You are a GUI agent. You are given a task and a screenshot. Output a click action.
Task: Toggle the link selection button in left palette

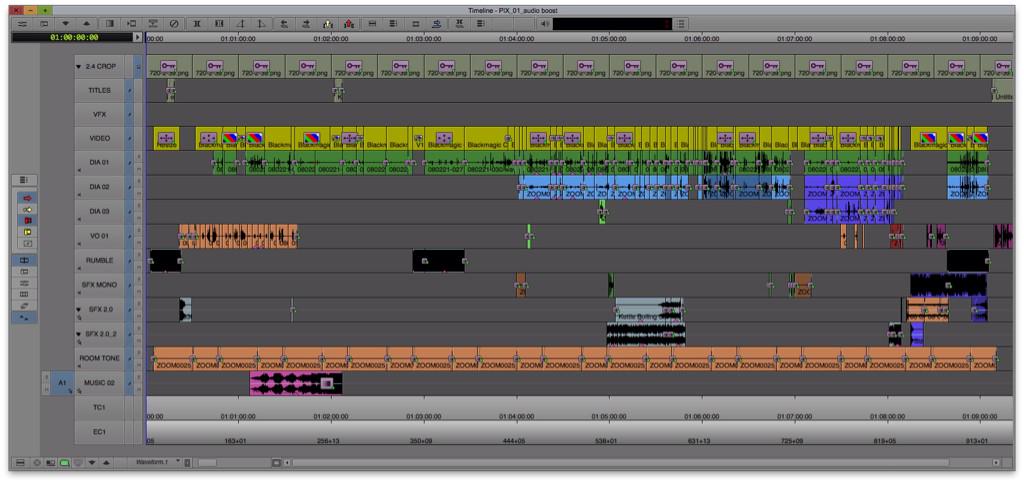(24, 260)
